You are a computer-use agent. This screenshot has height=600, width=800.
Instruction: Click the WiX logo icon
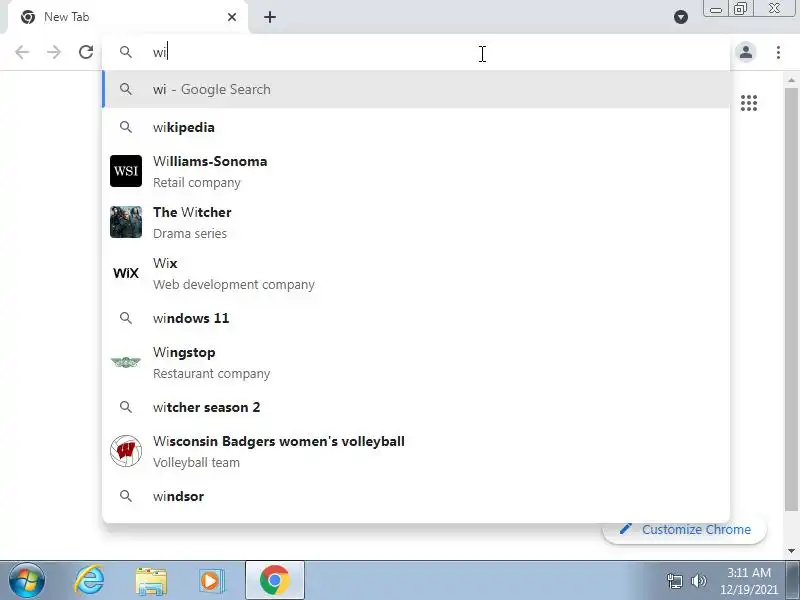click(x=126, y=273)
